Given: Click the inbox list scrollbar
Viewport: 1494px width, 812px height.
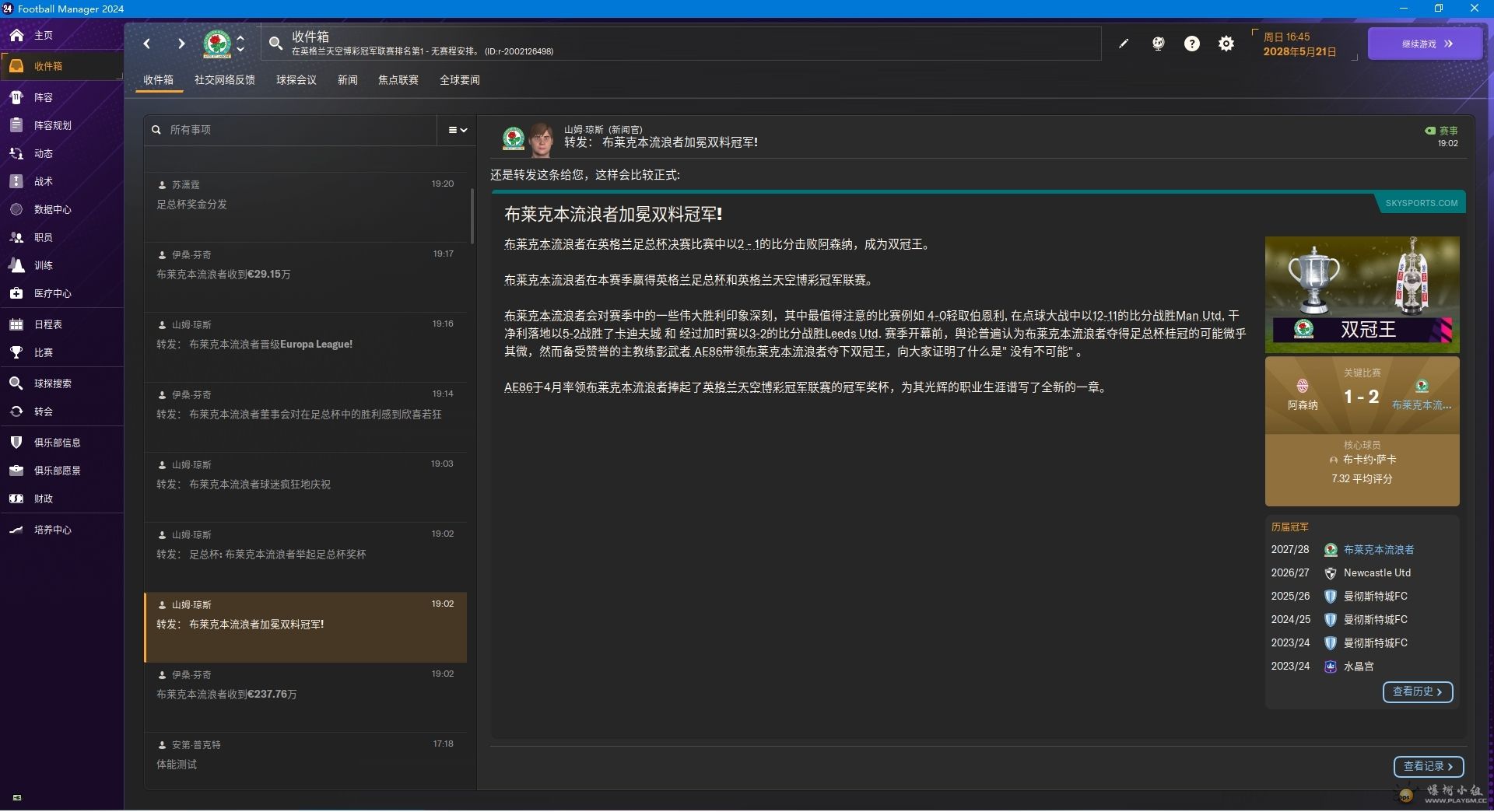Looking at the screenshot, I should click(472, 215).
